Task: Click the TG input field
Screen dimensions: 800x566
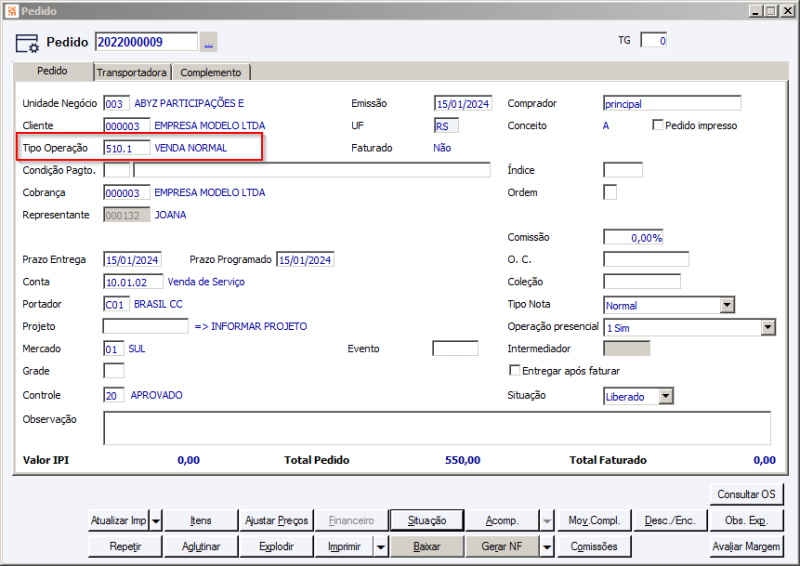Action: [x=654, y=40]
